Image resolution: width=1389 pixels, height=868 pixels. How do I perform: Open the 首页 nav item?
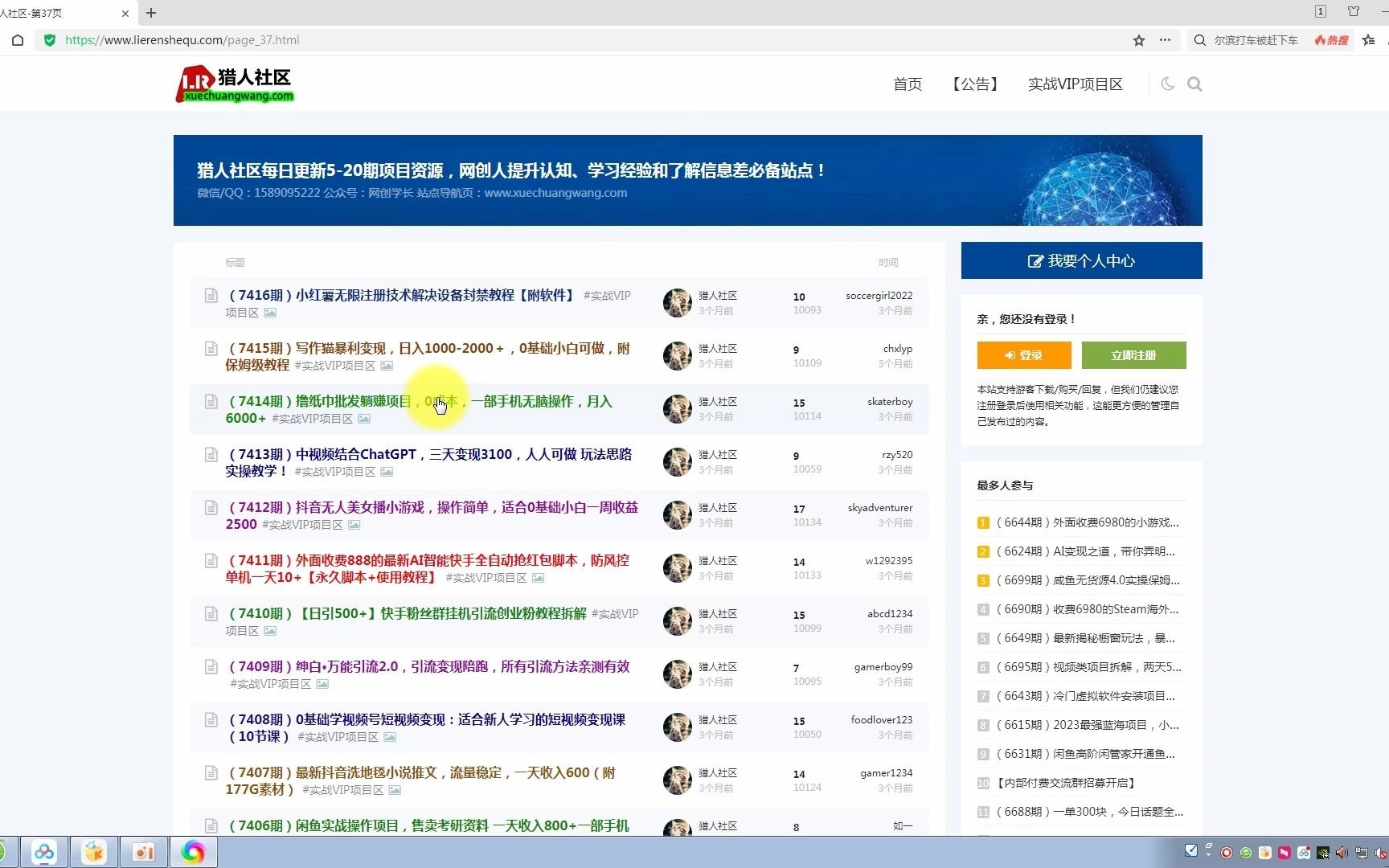point(908,84)
